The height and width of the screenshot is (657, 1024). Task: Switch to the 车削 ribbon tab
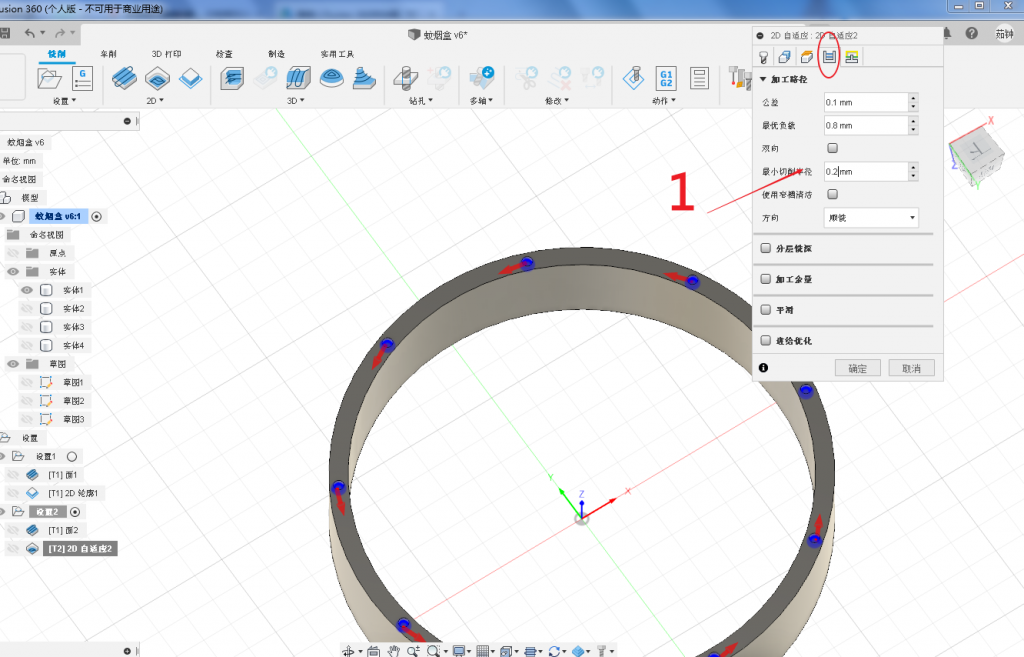108,54
